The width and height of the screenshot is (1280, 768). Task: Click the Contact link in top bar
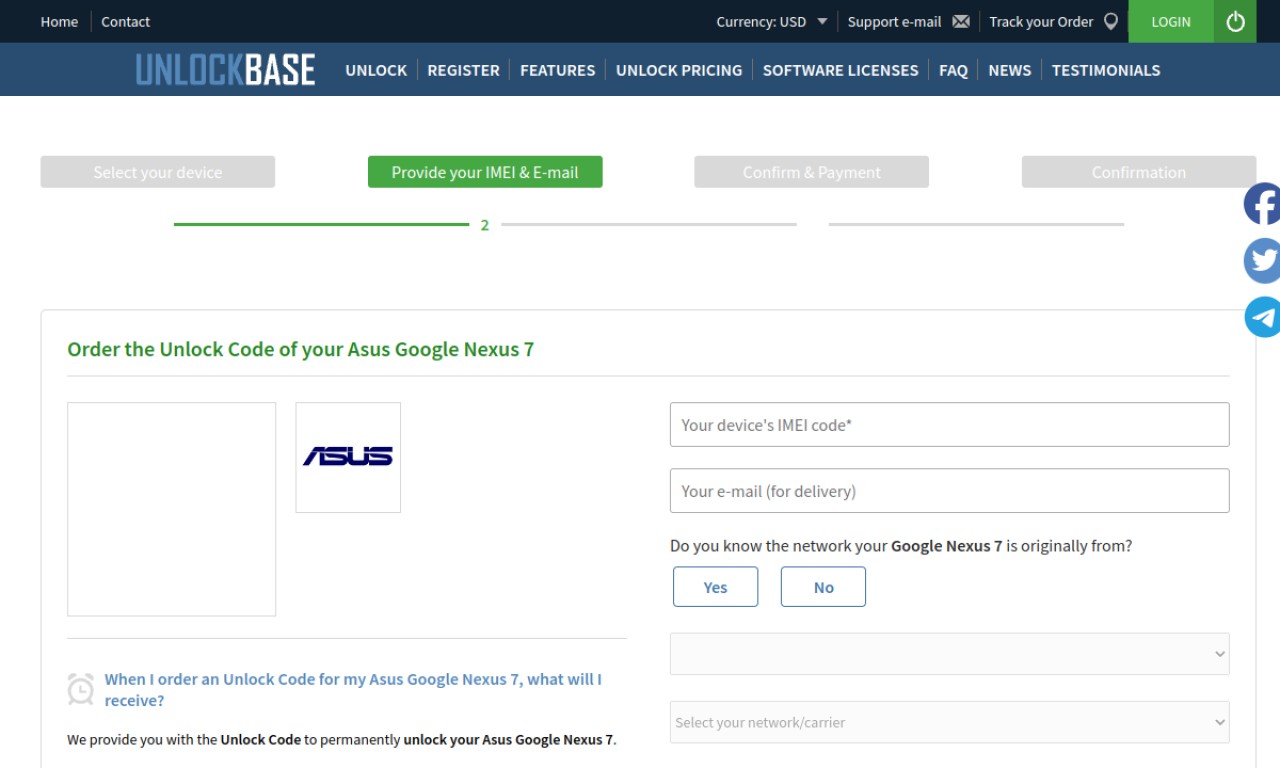coord(125,21)
